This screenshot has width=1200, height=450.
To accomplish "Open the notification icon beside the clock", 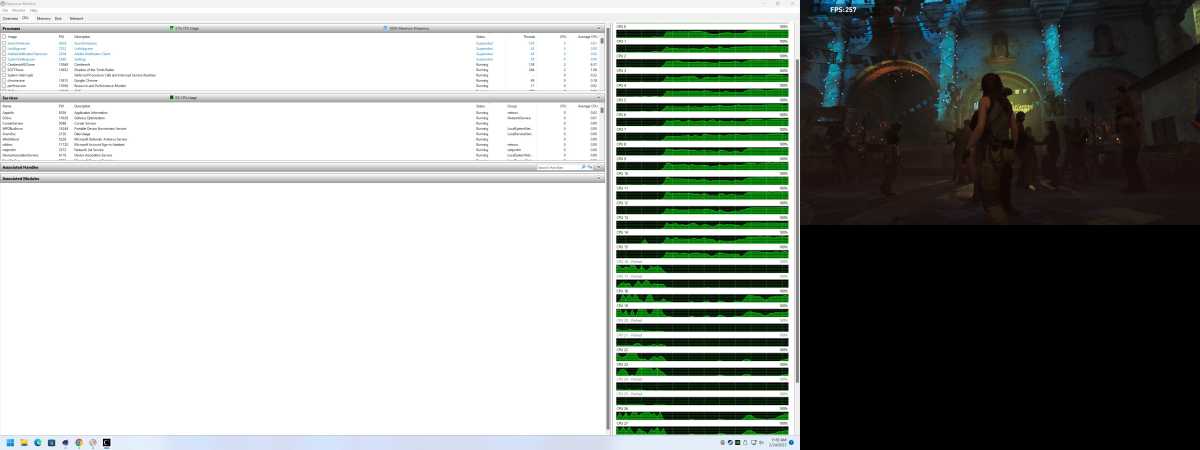I will (792, 442).
